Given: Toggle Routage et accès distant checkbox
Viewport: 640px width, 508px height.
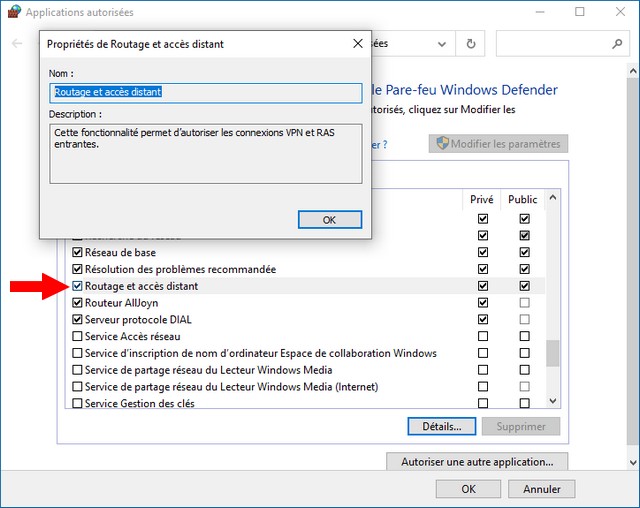Looking at the screenshot, I should coord(77,286).
